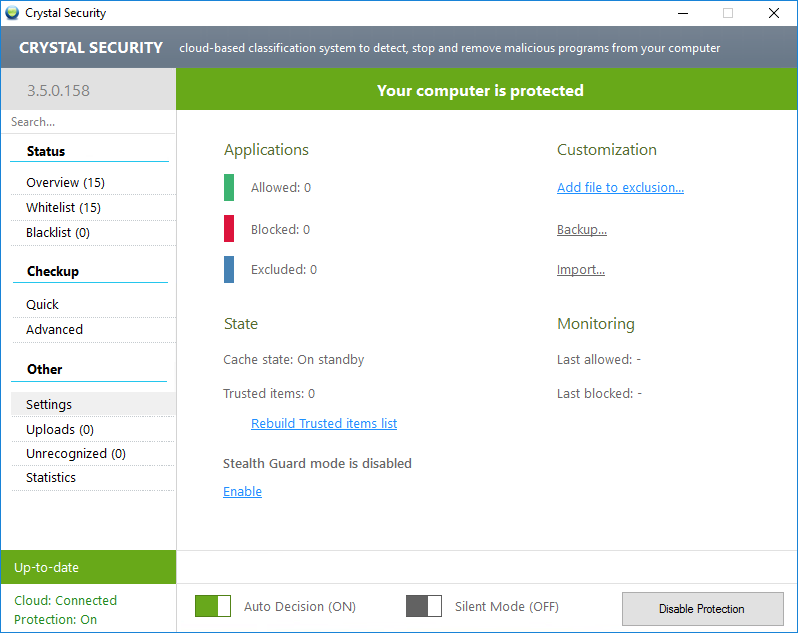The image size is (798, 633).
Task: Click the 'Last blocked: -' text
Action: click(x=600, y=393)
